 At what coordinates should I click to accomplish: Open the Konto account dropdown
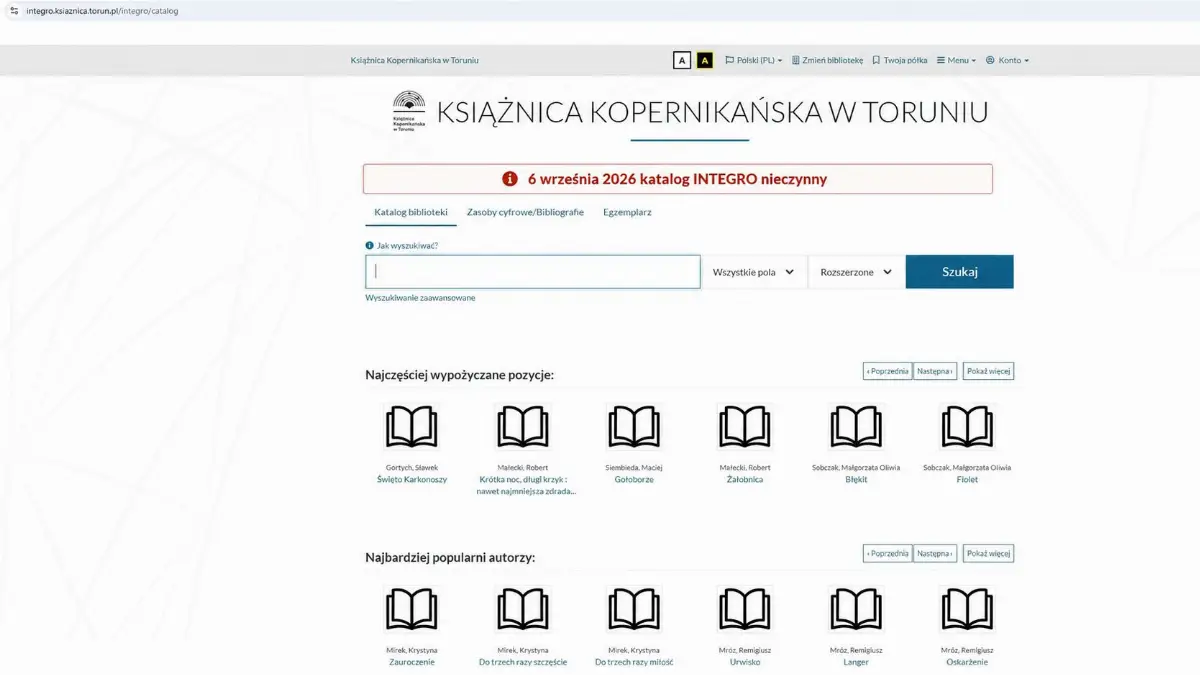coord(1007,60)
